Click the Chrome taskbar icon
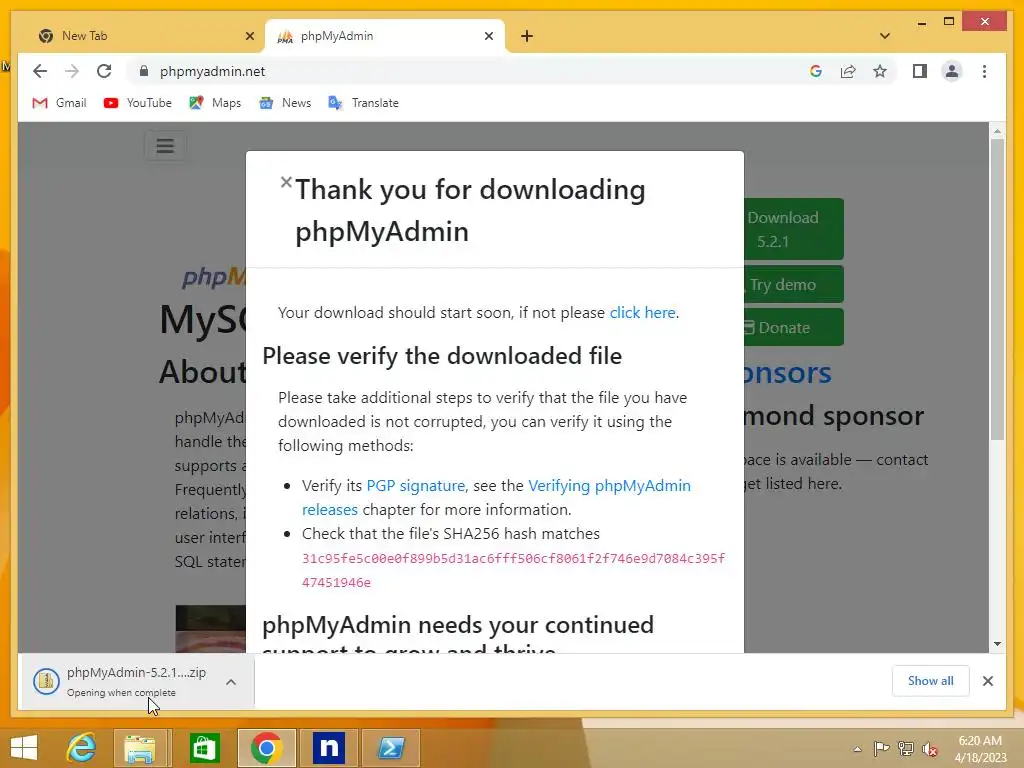 click(x=266, y=748)
